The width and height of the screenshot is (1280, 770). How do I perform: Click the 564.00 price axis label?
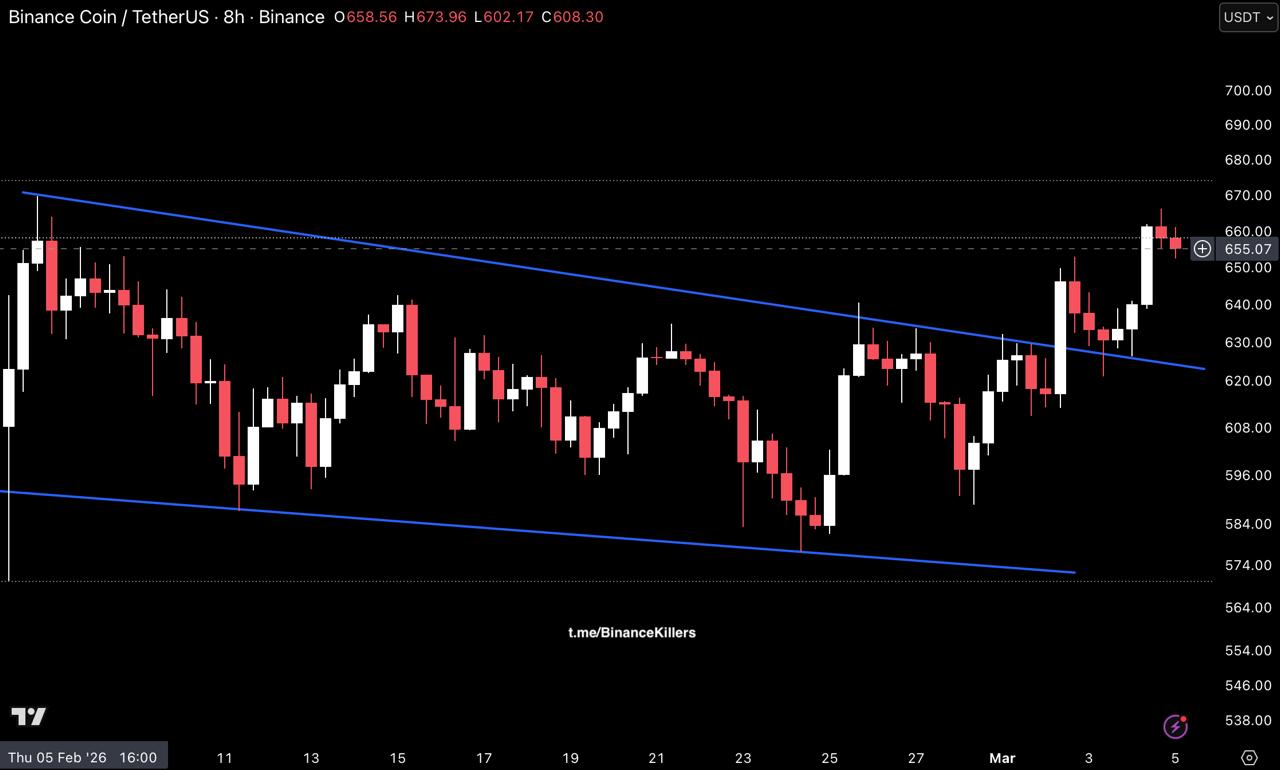pos(1248,608)
